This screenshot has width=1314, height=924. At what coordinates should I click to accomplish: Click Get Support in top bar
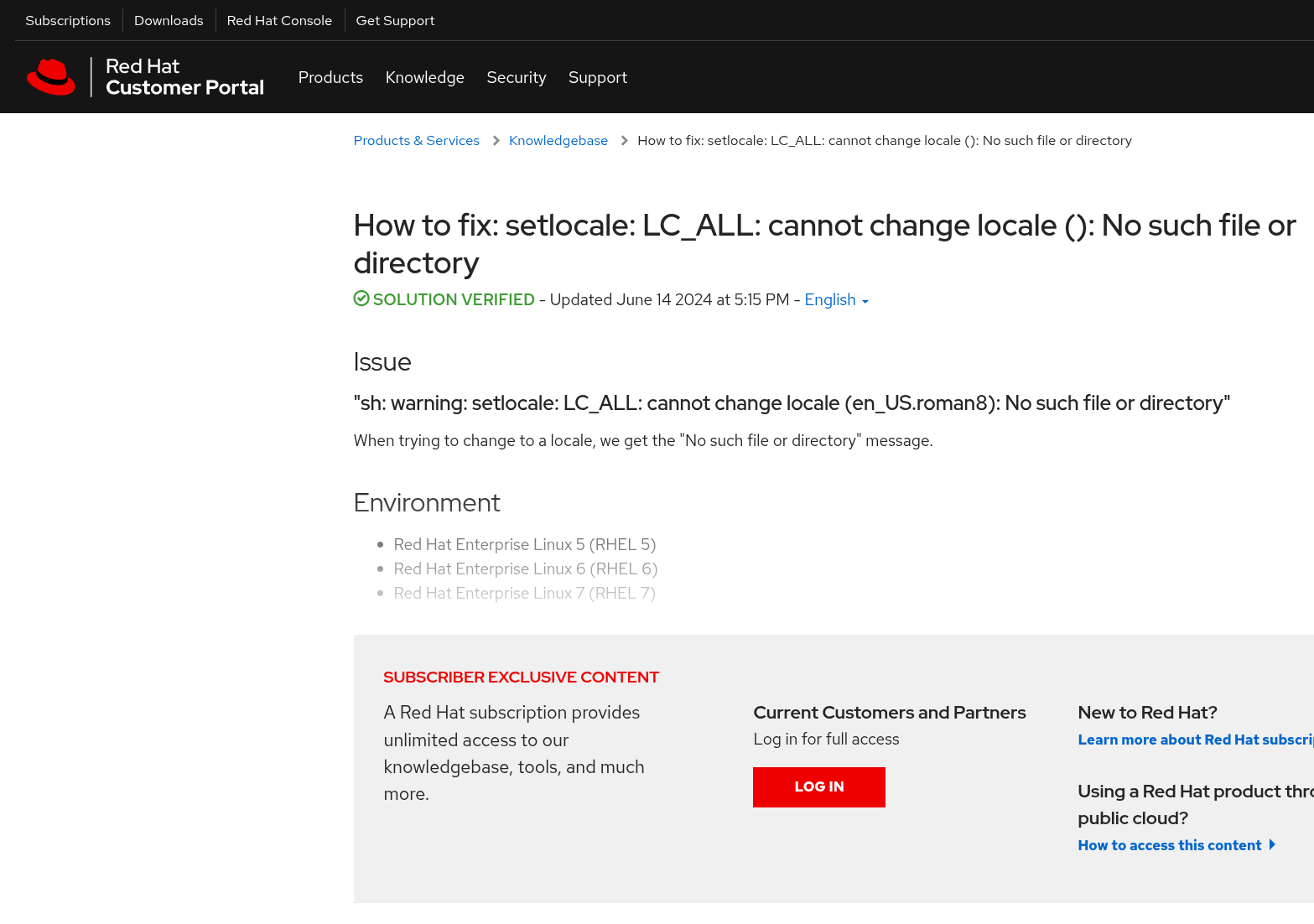pos(395,20)
